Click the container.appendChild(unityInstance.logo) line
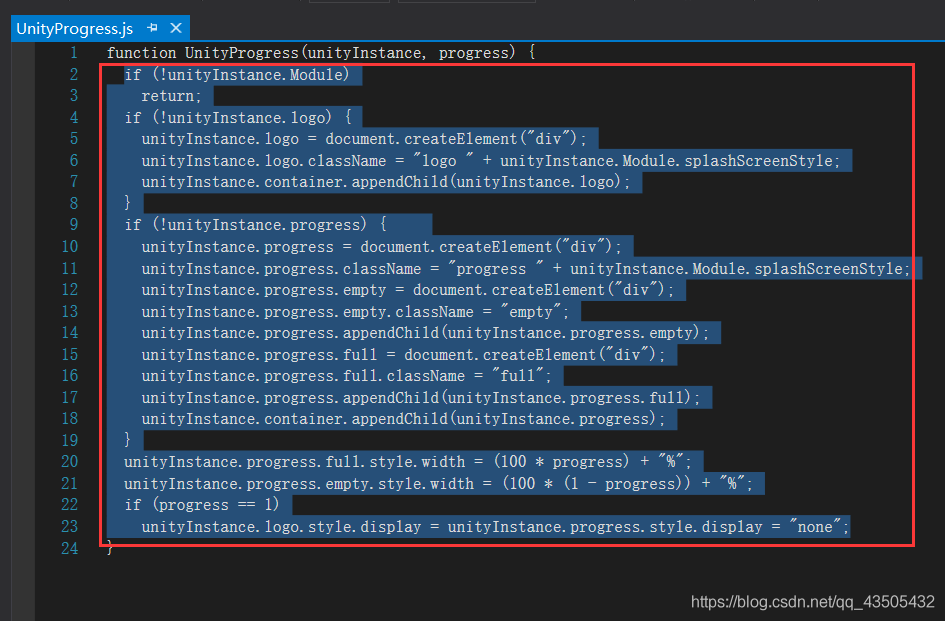The height and width of the screenshot is (621, 945). 386,182
